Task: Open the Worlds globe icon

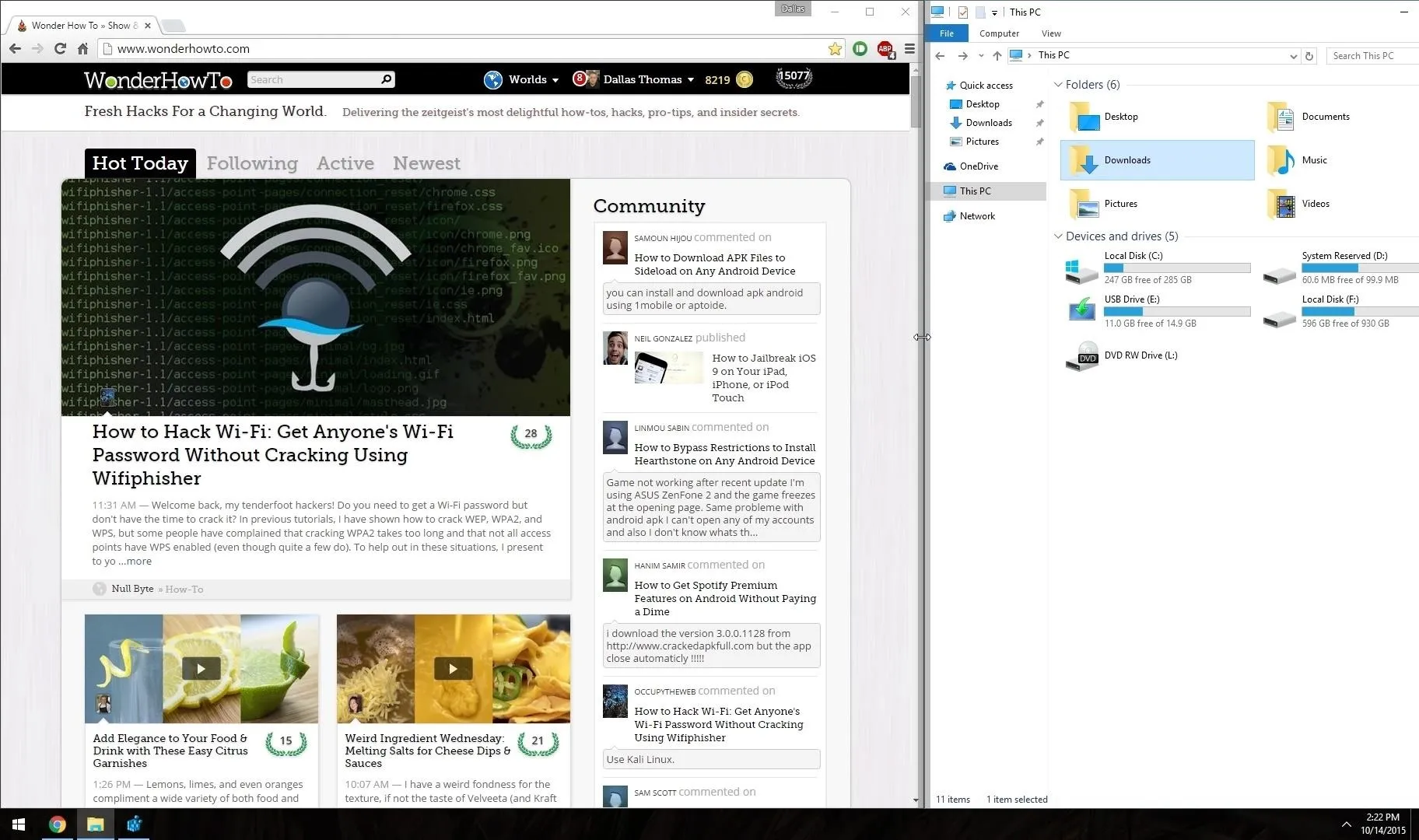Action: (492, 79)
